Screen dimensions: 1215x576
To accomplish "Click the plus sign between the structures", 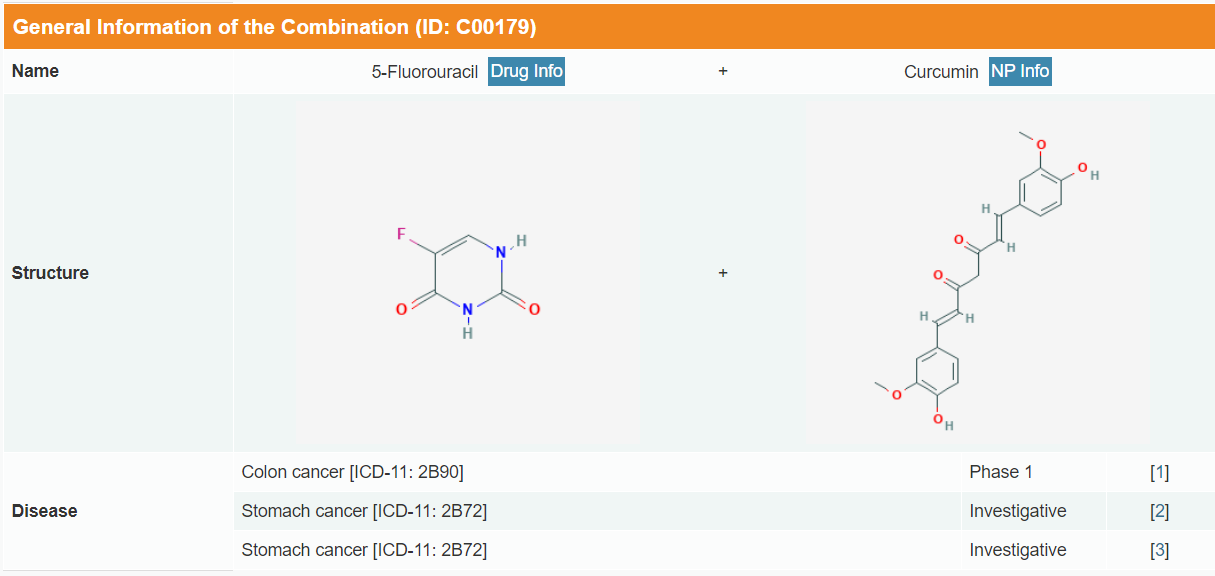I will click(x=723, y=273).
